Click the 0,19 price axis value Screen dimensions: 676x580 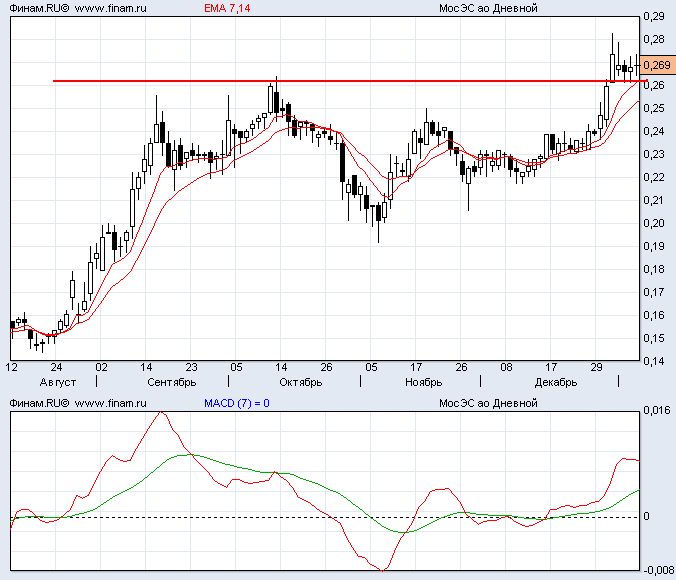tap(654, 246)
